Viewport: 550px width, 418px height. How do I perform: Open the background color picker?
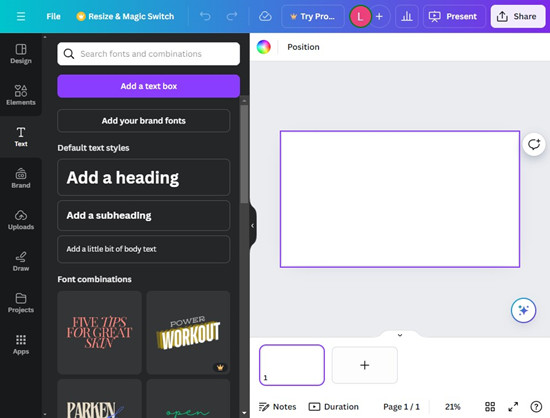coord(263,47)
